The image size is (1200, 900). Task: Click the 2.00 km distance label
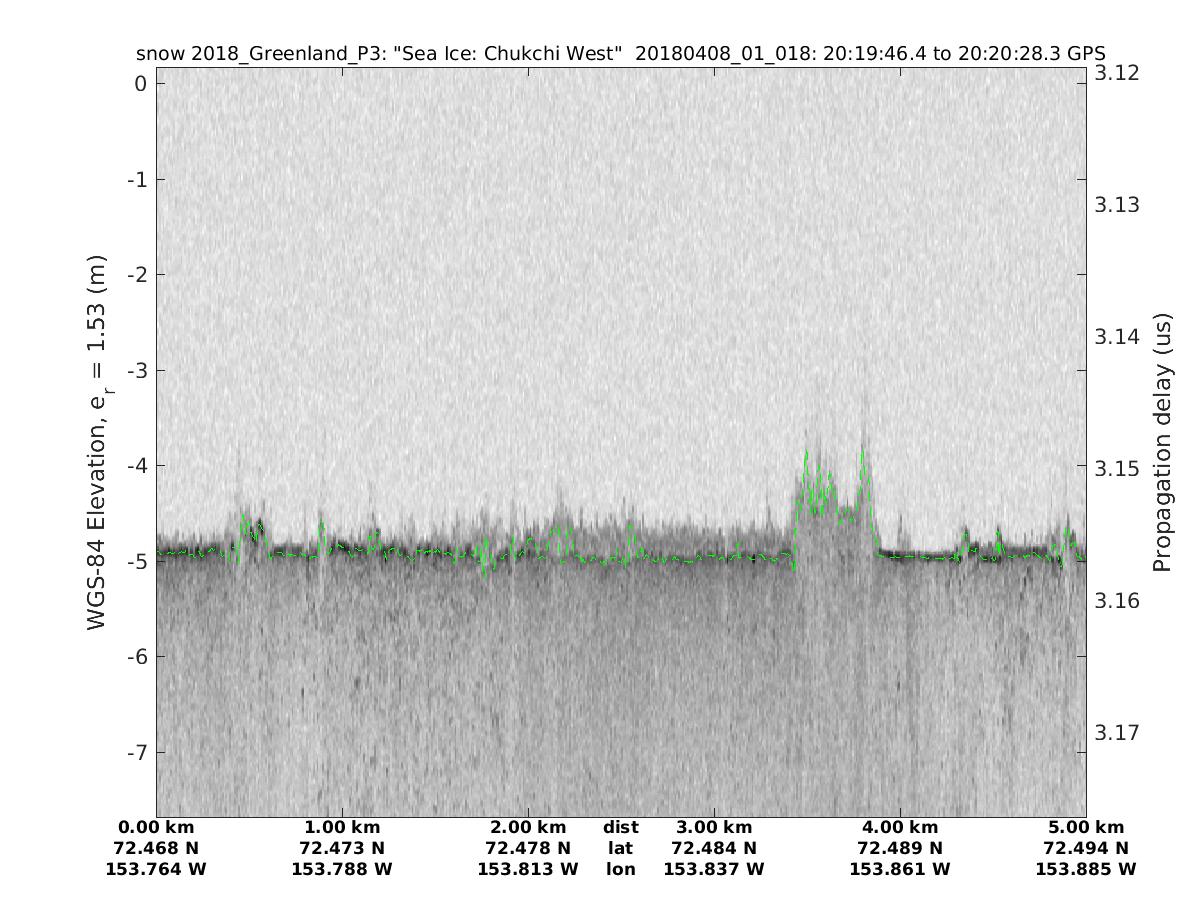click(528, 828)
